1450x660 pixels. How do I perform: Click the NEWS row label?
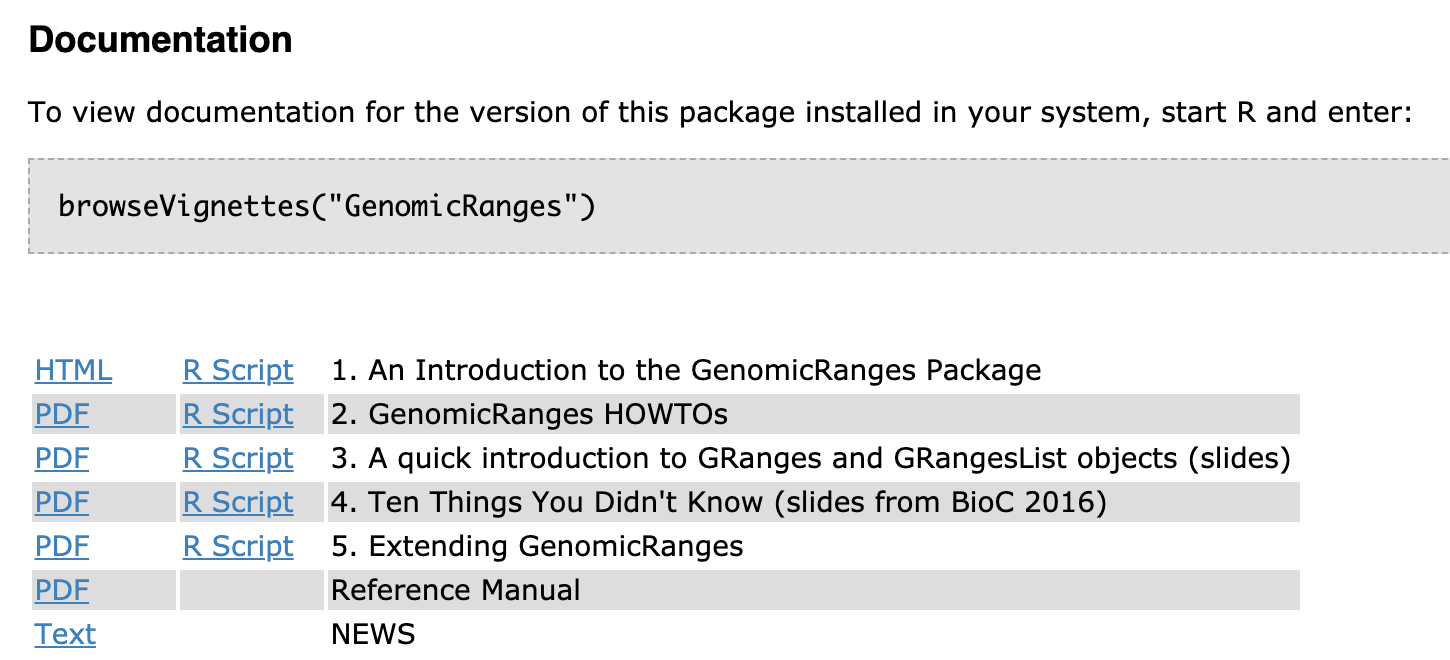tap(373, 635)
